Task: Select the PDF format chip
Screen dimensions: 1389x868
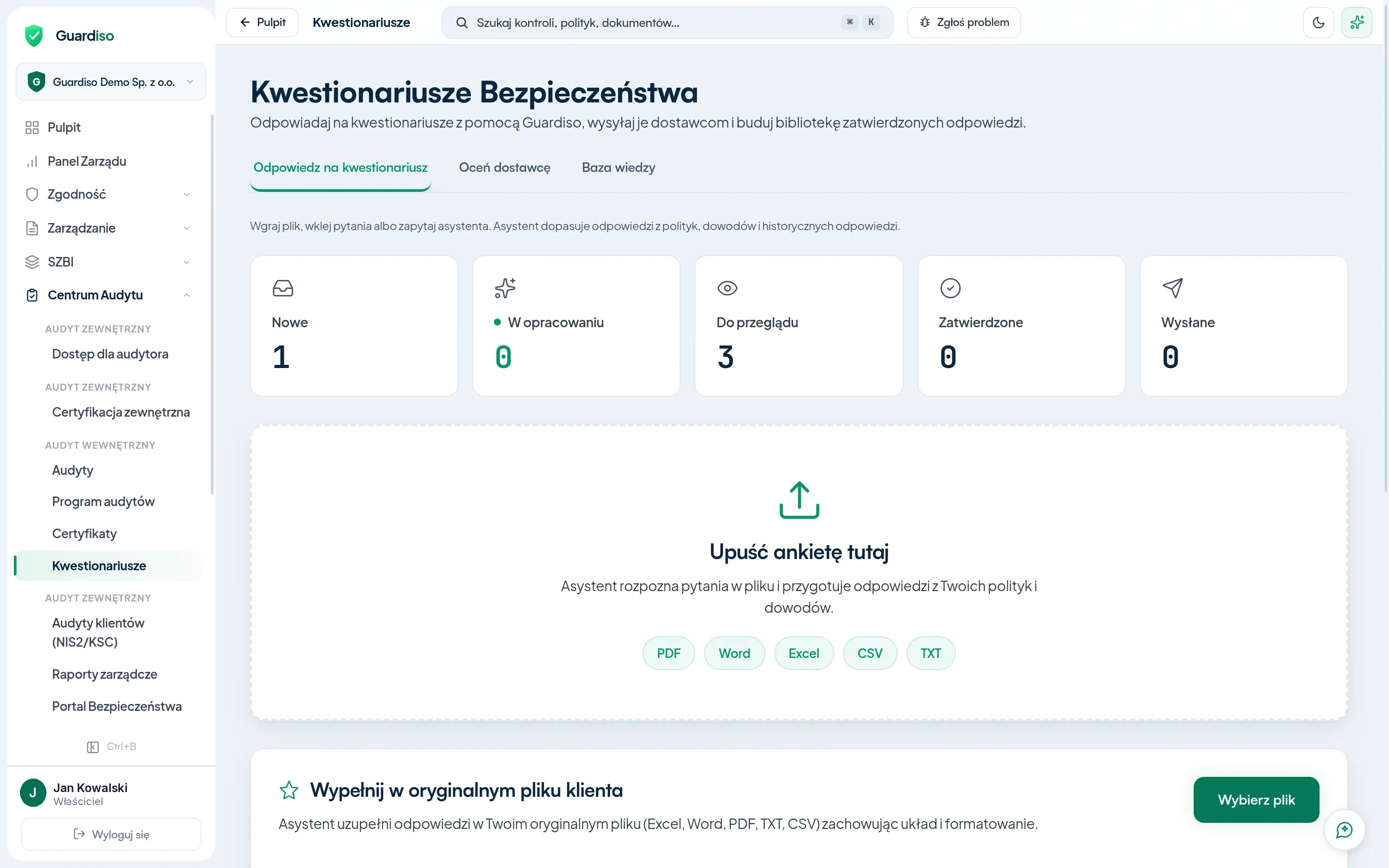Action: point(668,653)
